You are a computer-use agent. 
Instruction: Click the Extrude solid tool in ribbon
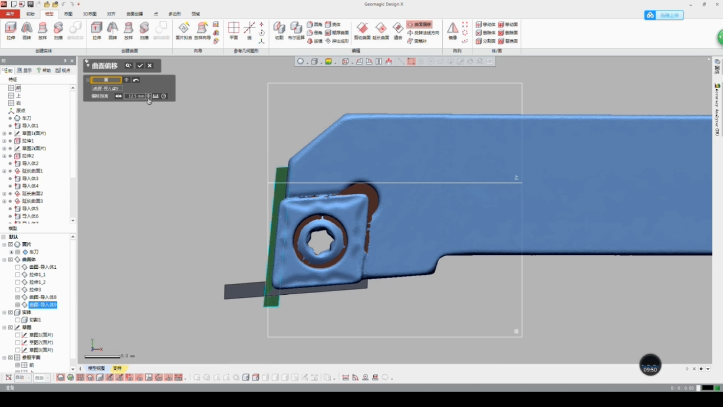[x=11, y=29]
